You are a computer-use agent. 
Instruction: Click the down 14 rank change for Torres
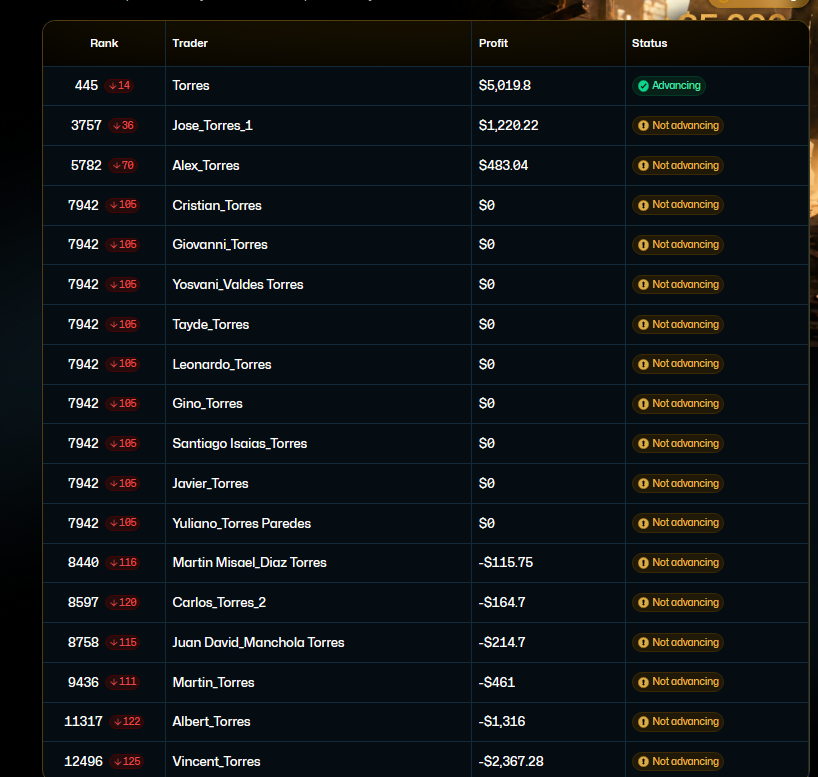point(119,86)
